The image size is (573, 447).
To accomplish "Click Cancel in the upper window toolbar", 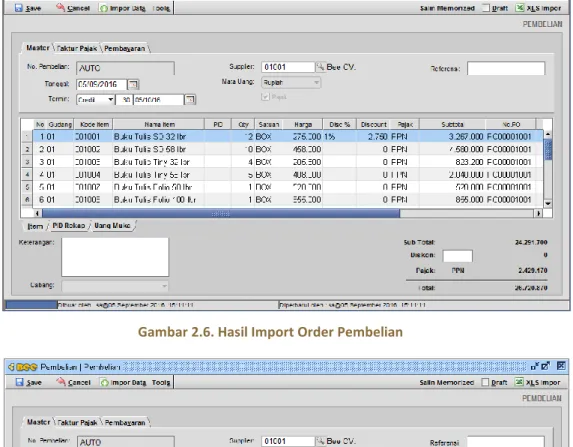I will (x=73, y=8).
